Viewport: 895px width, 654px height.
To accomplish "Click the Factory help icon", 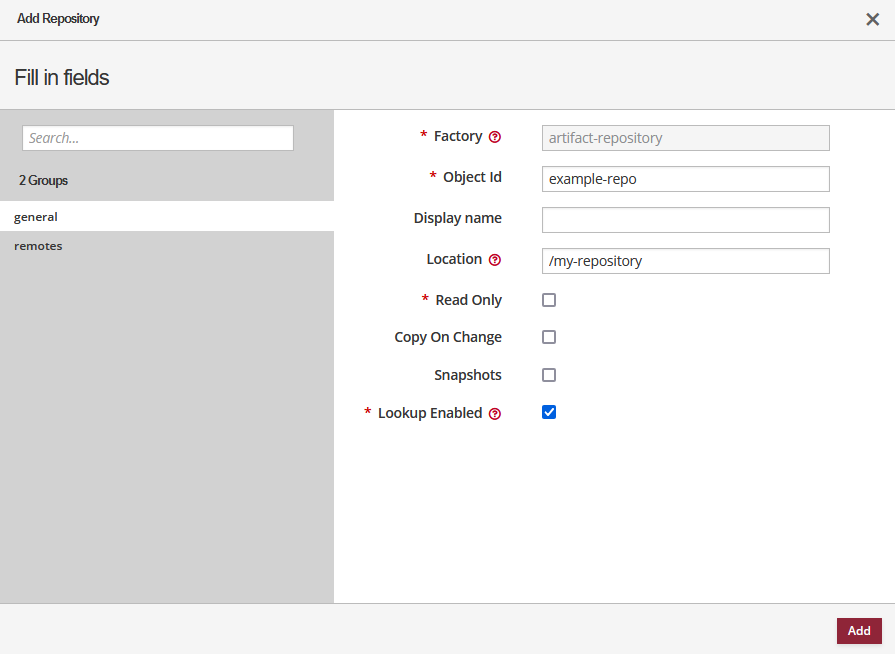I will tap(496, 136).
